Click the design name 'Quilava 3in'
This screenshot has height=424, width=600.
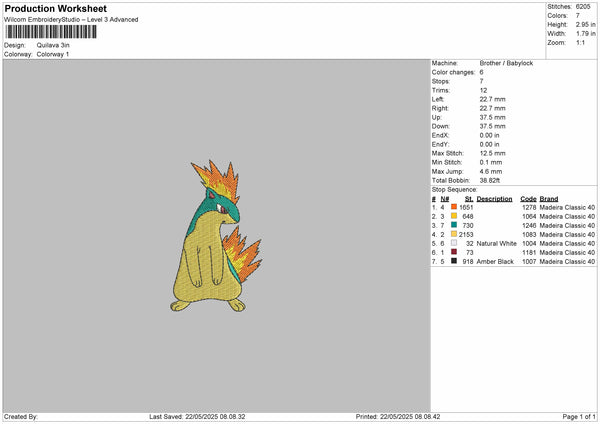53,45
